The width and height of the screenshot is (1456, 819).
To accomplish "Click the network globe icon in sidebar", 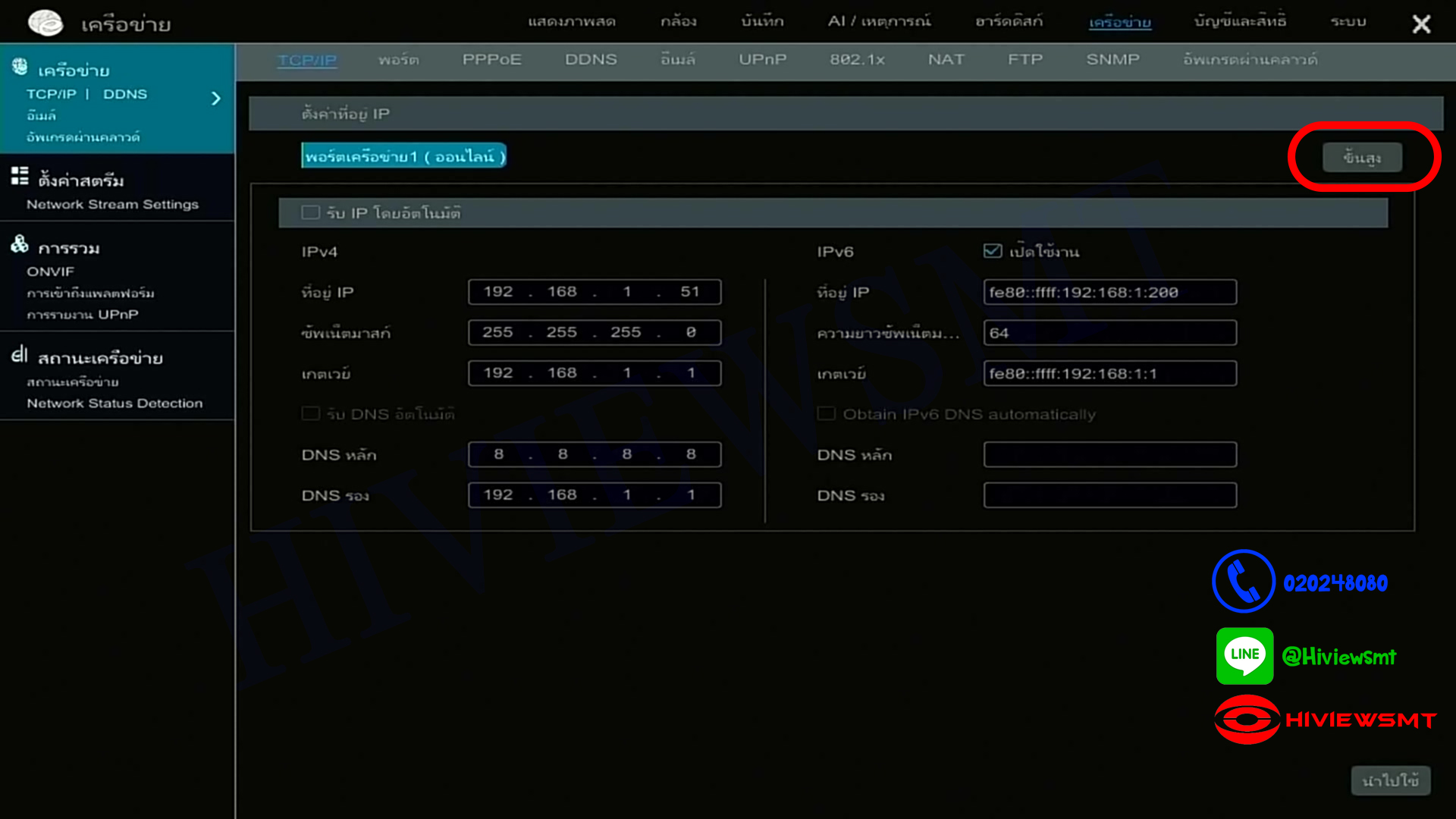I will pos(20,67).
